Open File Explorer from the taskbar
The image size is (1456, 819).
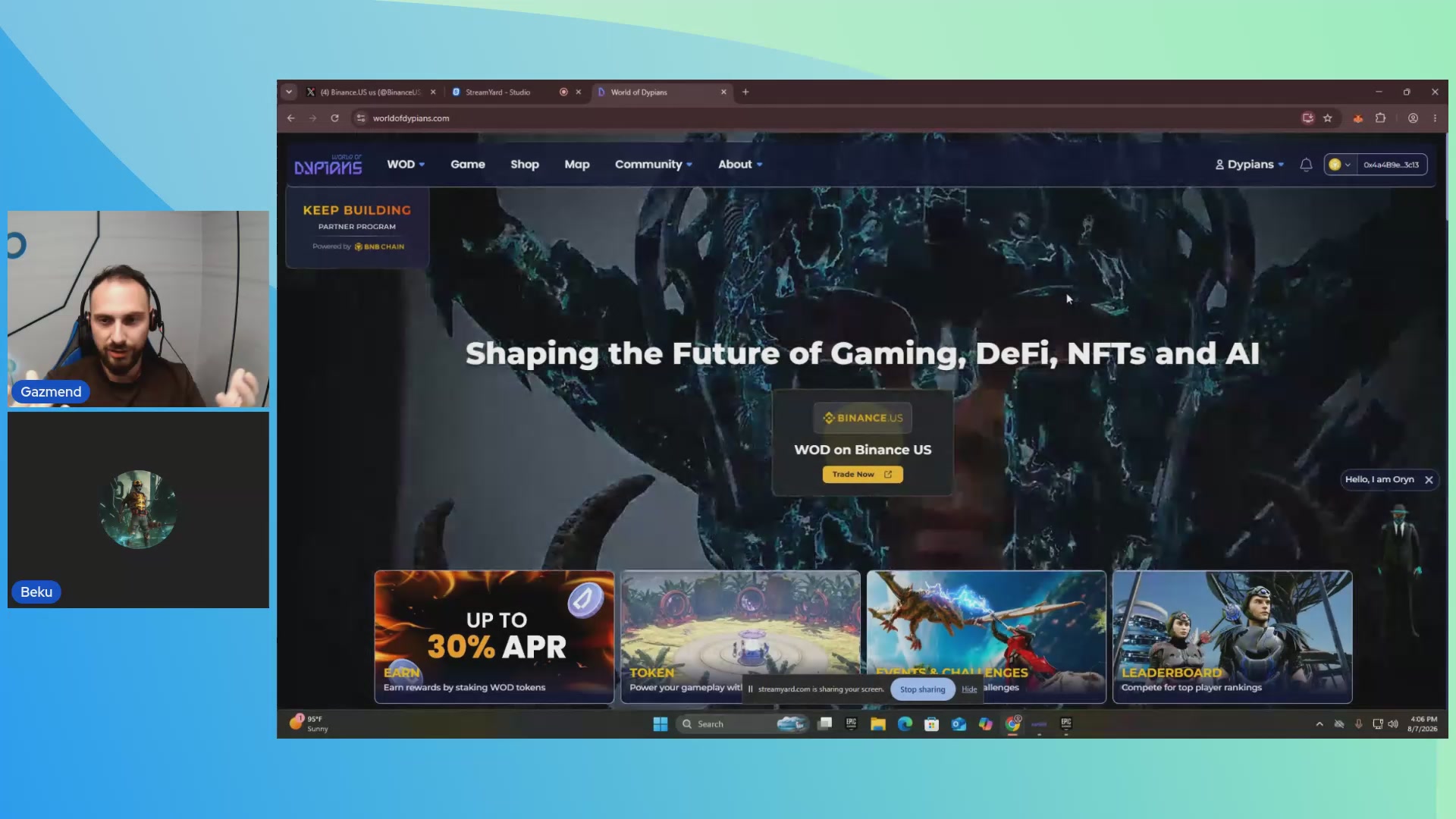point(878,724)
